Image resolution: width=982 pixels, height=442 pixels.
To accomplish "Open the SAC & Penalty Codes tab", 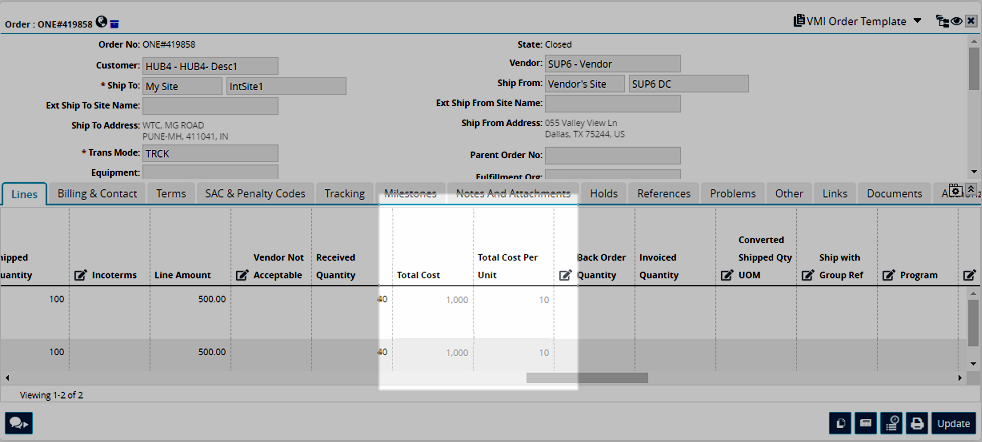I will click(256, 193).
